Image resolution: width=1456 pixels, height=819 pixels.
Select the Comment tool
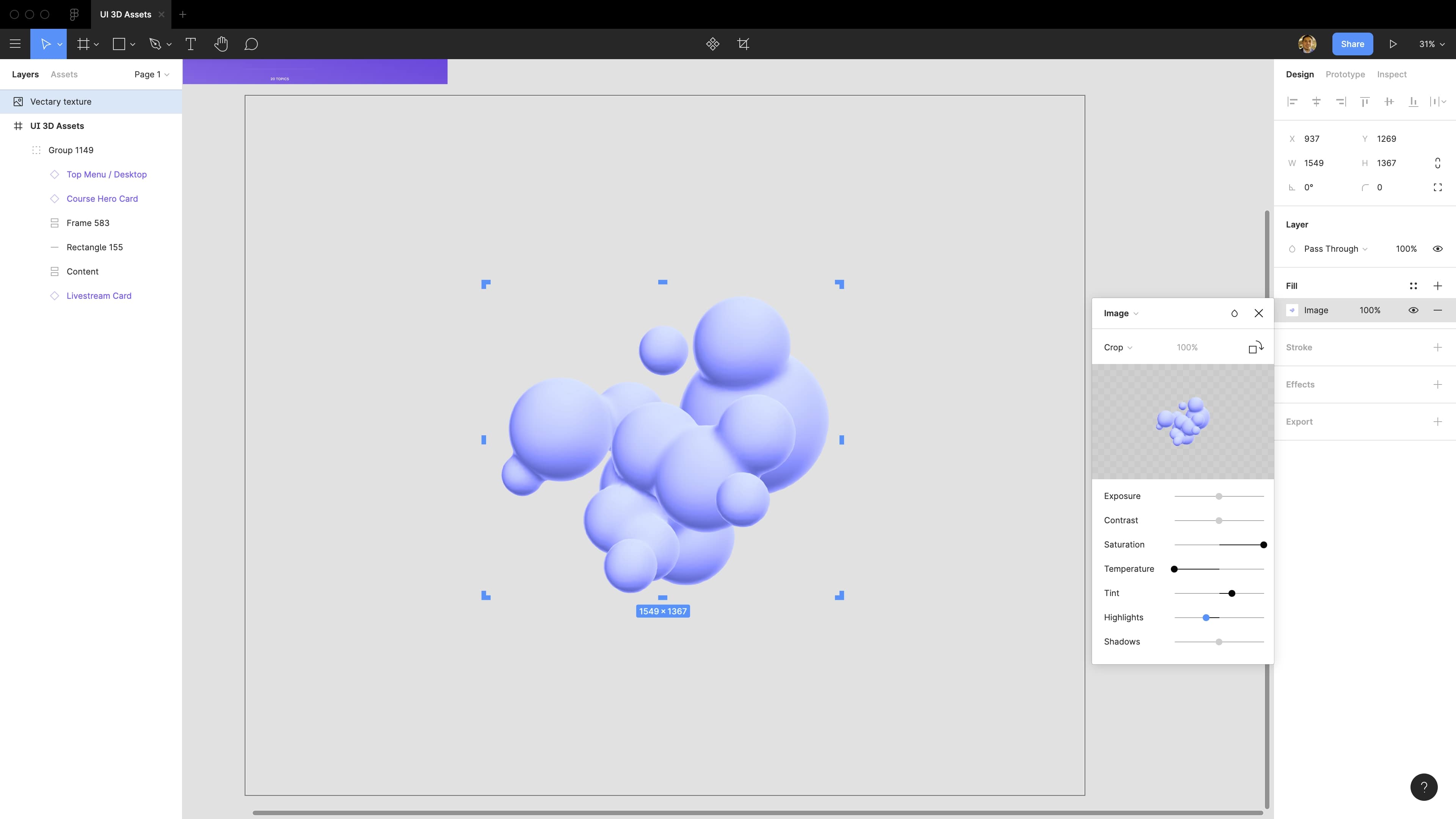click(x=251, y=44)
